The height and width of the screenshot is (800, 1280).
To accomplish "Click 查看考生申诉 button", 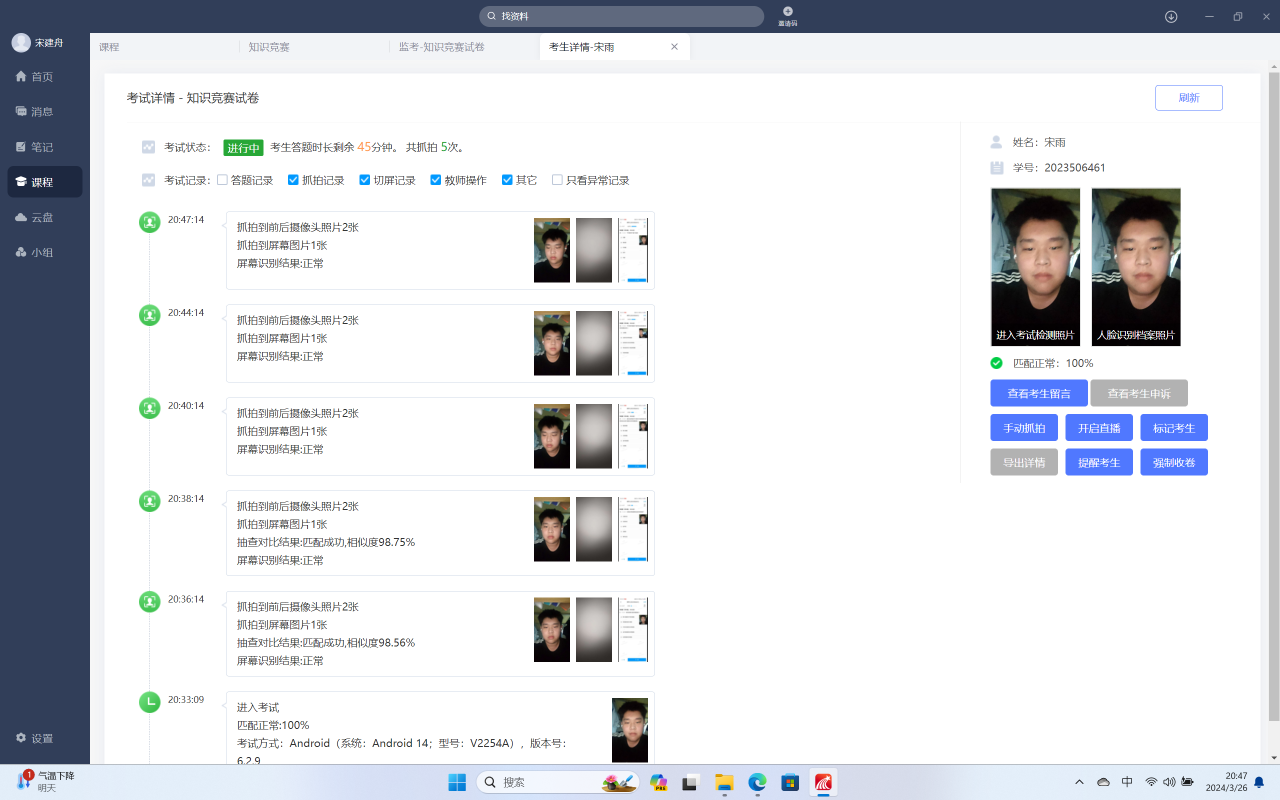I will pyautogui.click(x=1139, y=394).
